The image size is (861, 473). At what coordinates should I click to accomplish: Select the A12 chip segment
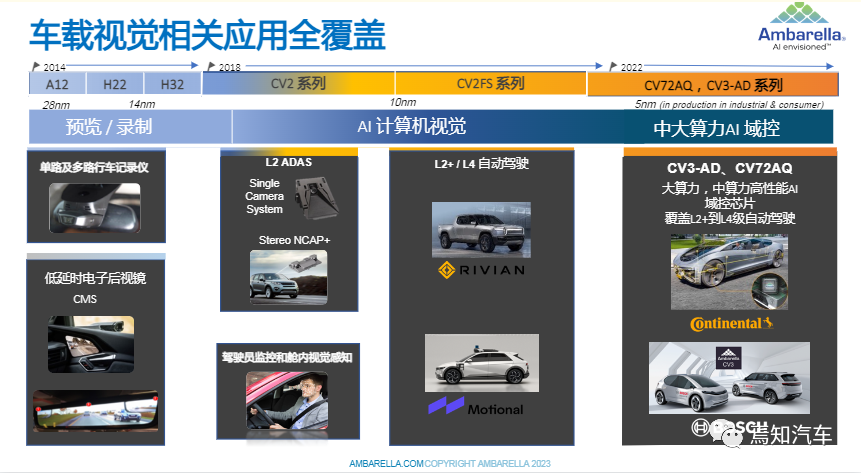pyautogui.click(x=58, y=85)
